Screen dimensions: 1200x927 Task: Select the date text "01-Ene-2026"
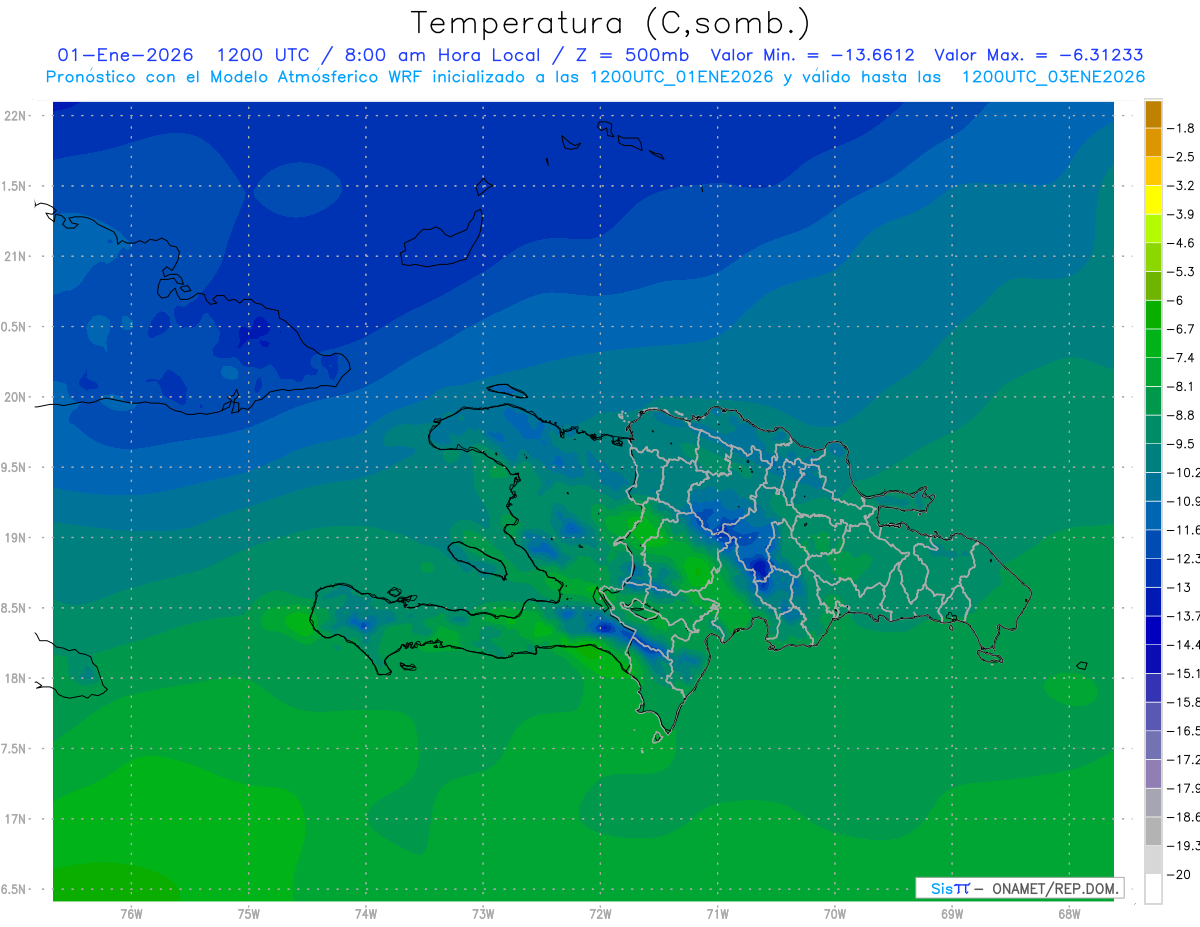pos(126,55)
